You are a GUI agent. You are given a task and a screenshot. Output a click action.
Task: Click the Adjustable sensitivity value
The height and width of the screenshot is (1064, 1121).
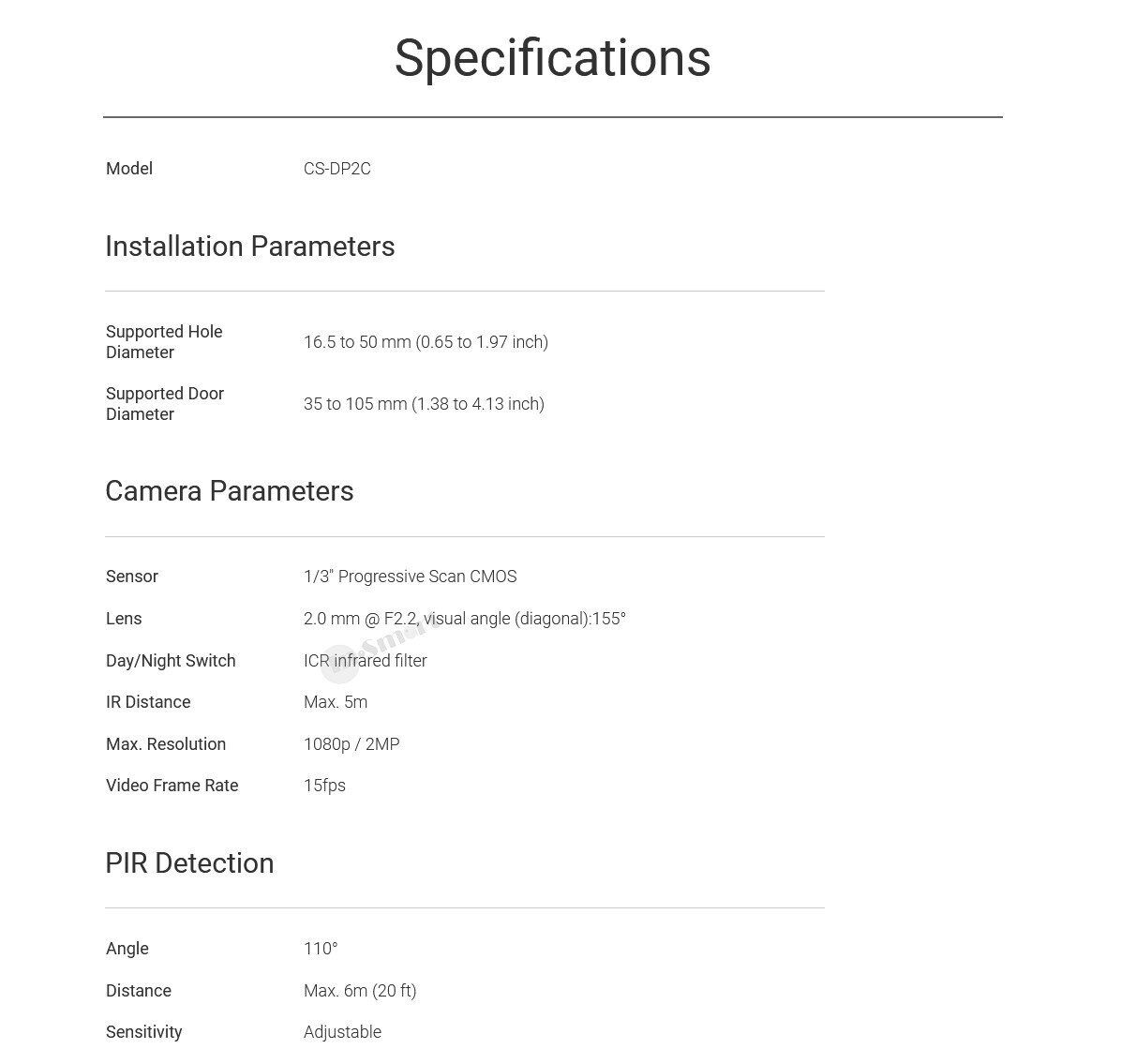[342, 1032]
